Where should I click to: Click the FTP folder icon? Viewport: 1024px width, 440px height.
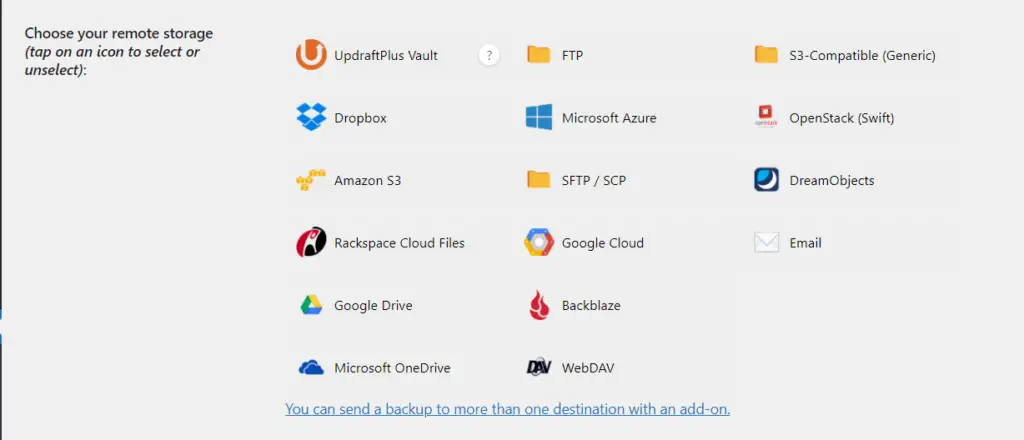point(539,54)
